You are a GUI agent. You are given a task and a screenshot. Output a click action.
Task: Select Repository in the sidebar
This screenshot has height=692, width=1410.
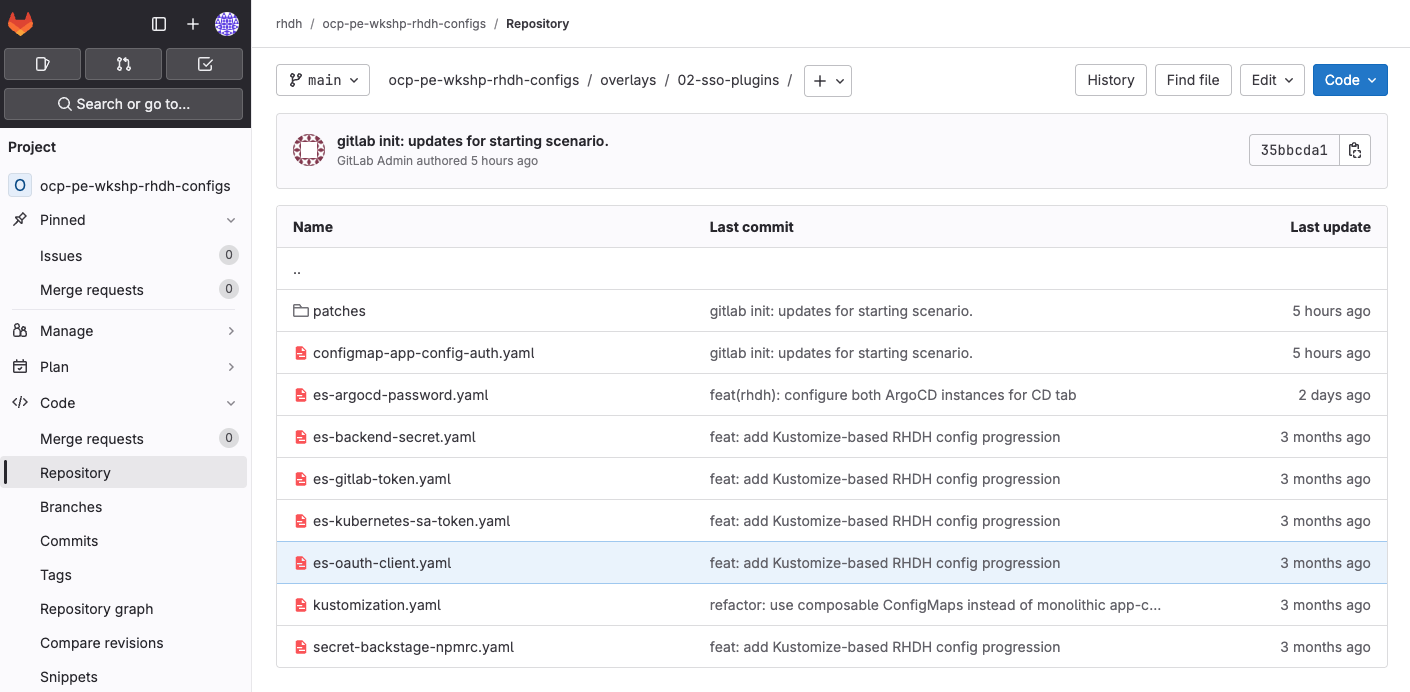tap(125, 473)
